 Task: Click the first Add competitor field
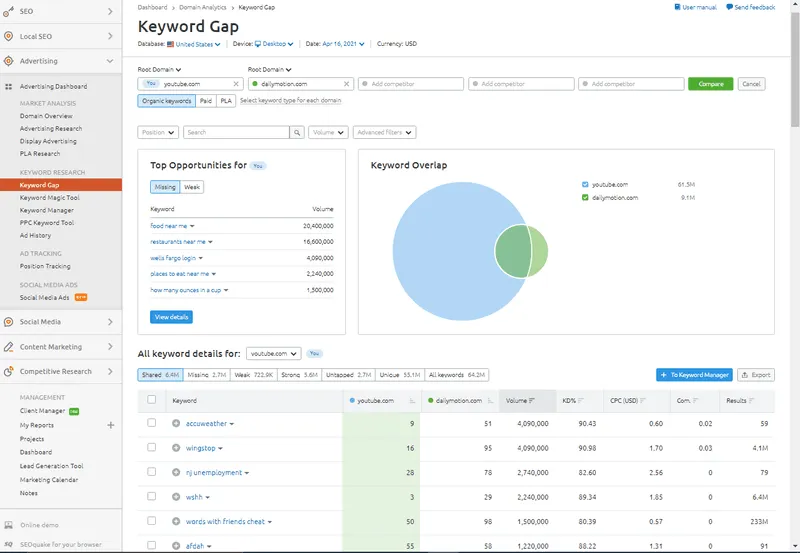411,84
